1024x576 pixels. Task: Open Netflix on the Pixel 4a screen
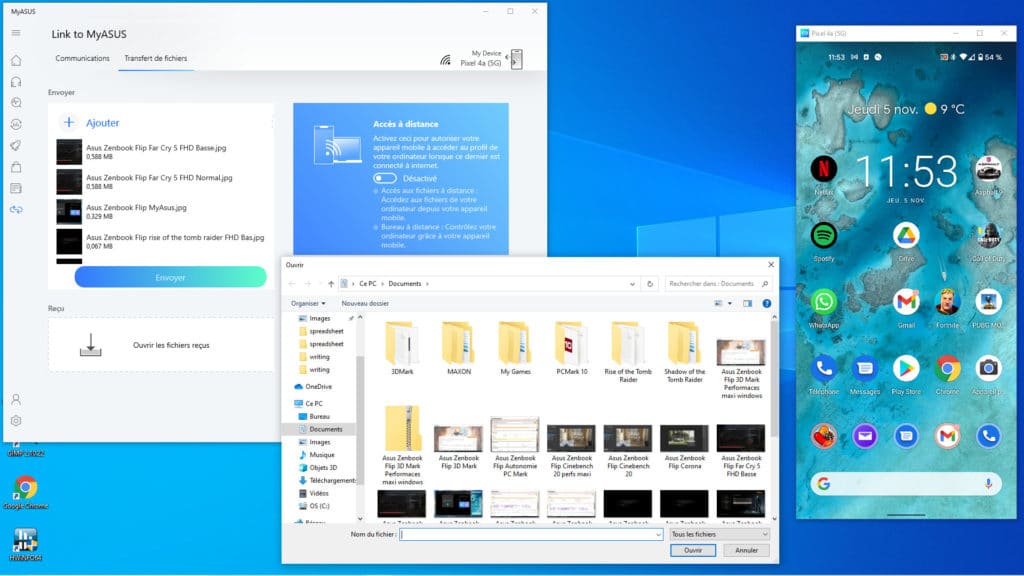click(x=824, y=169)
